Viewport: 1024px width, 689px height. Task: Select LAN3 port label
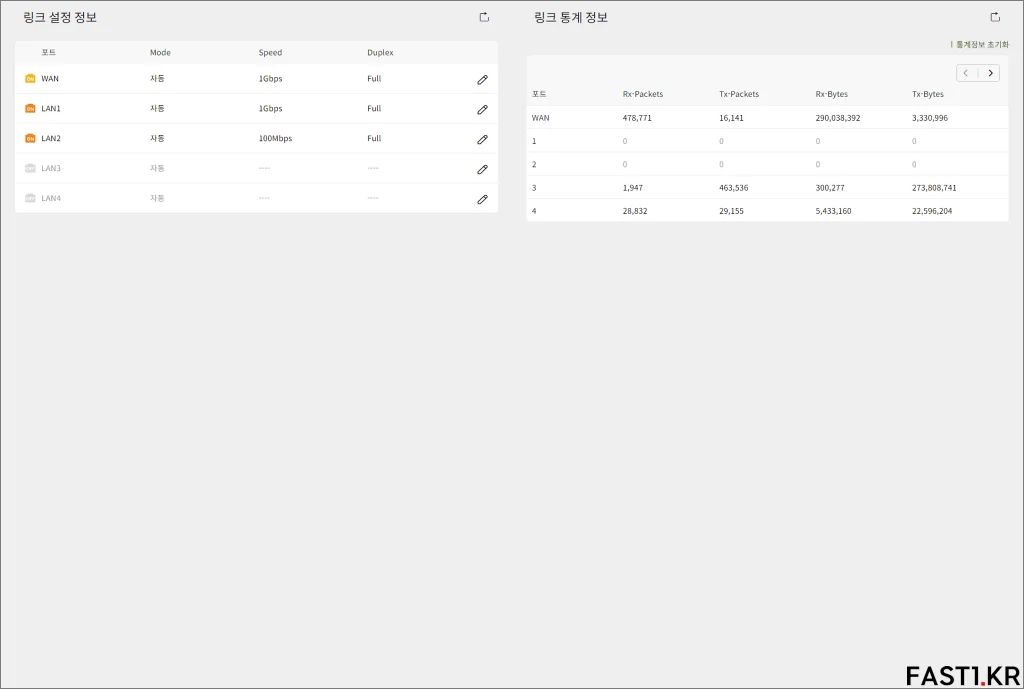pos(51,168)
